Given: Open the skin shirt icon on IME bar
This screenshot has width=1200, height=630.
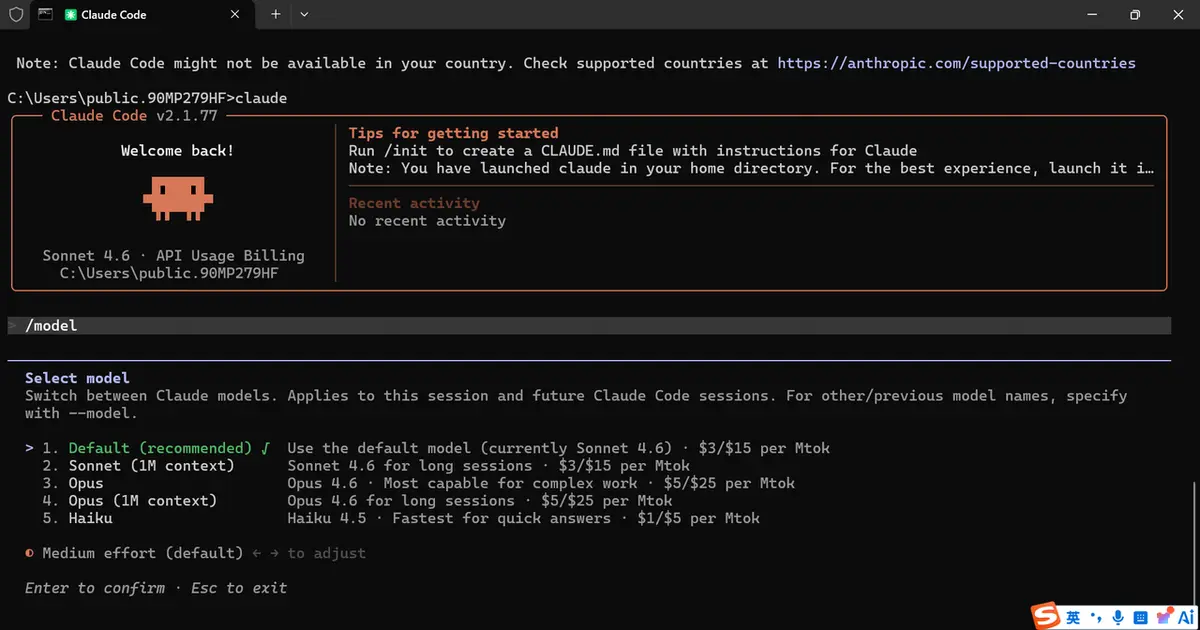Looking at the screenshot, I should 1163,618.
